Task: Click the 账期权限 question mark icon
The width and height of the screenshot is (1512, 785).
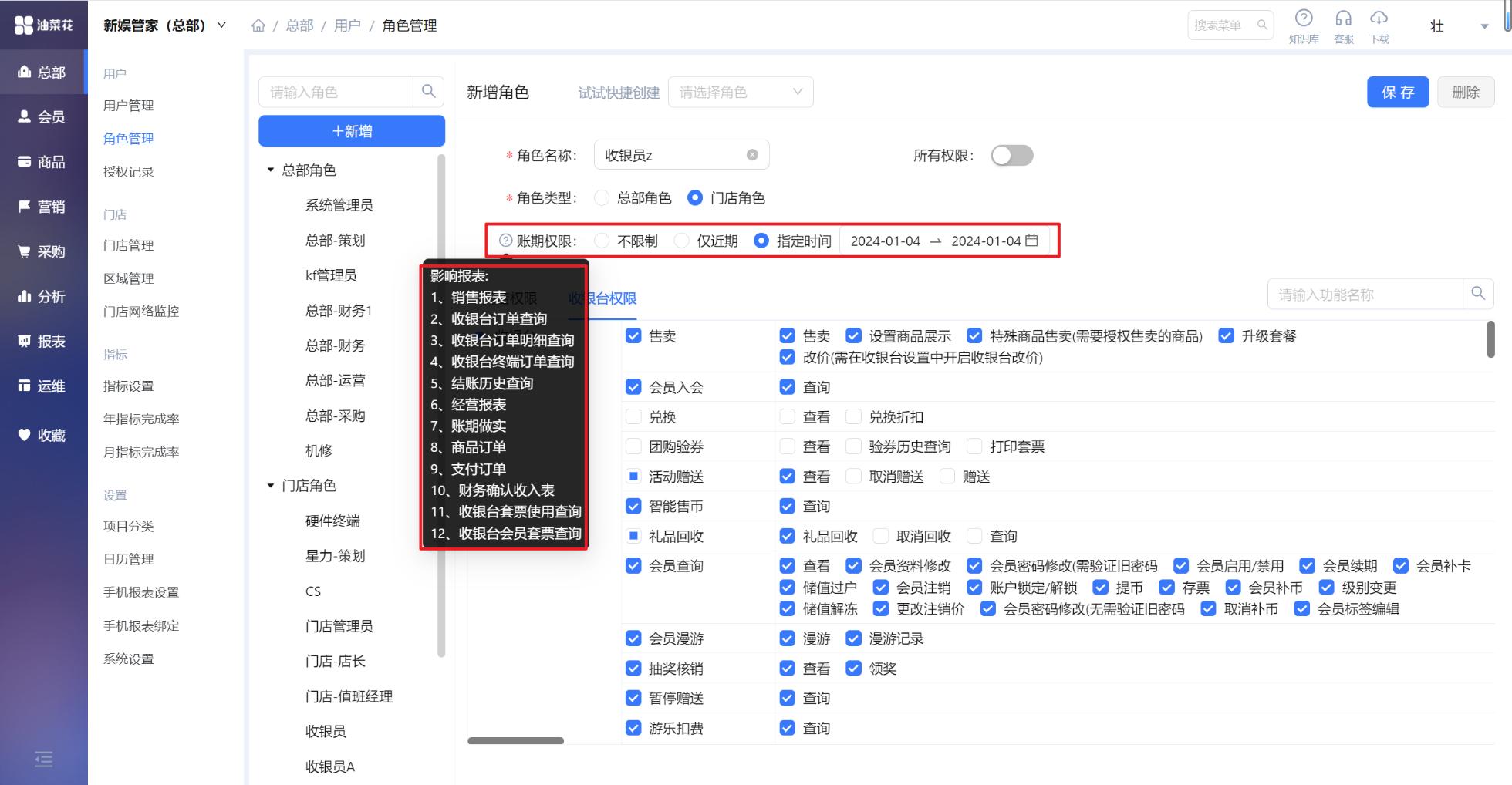Action: 506,241
